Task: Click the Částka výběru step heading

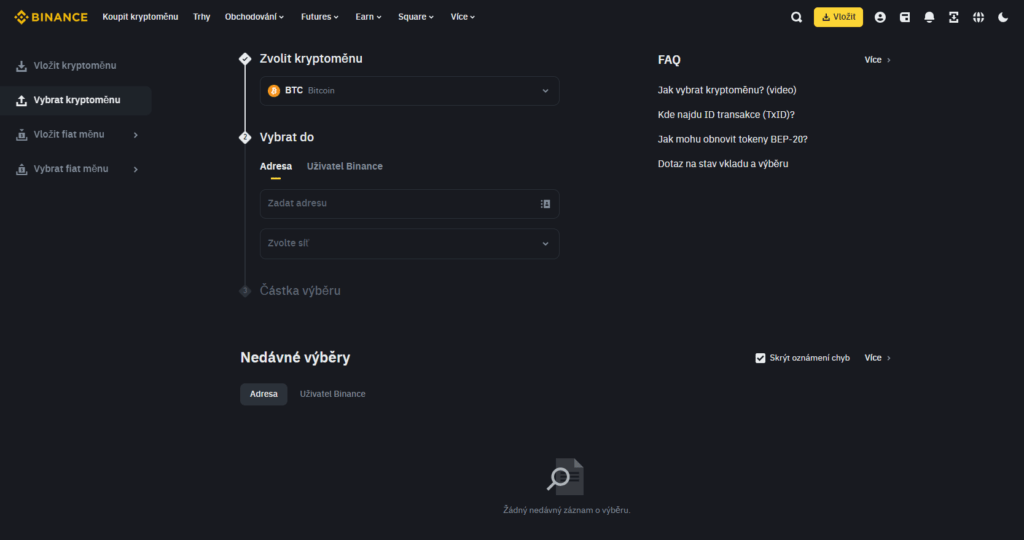Action: click(300, 291)
